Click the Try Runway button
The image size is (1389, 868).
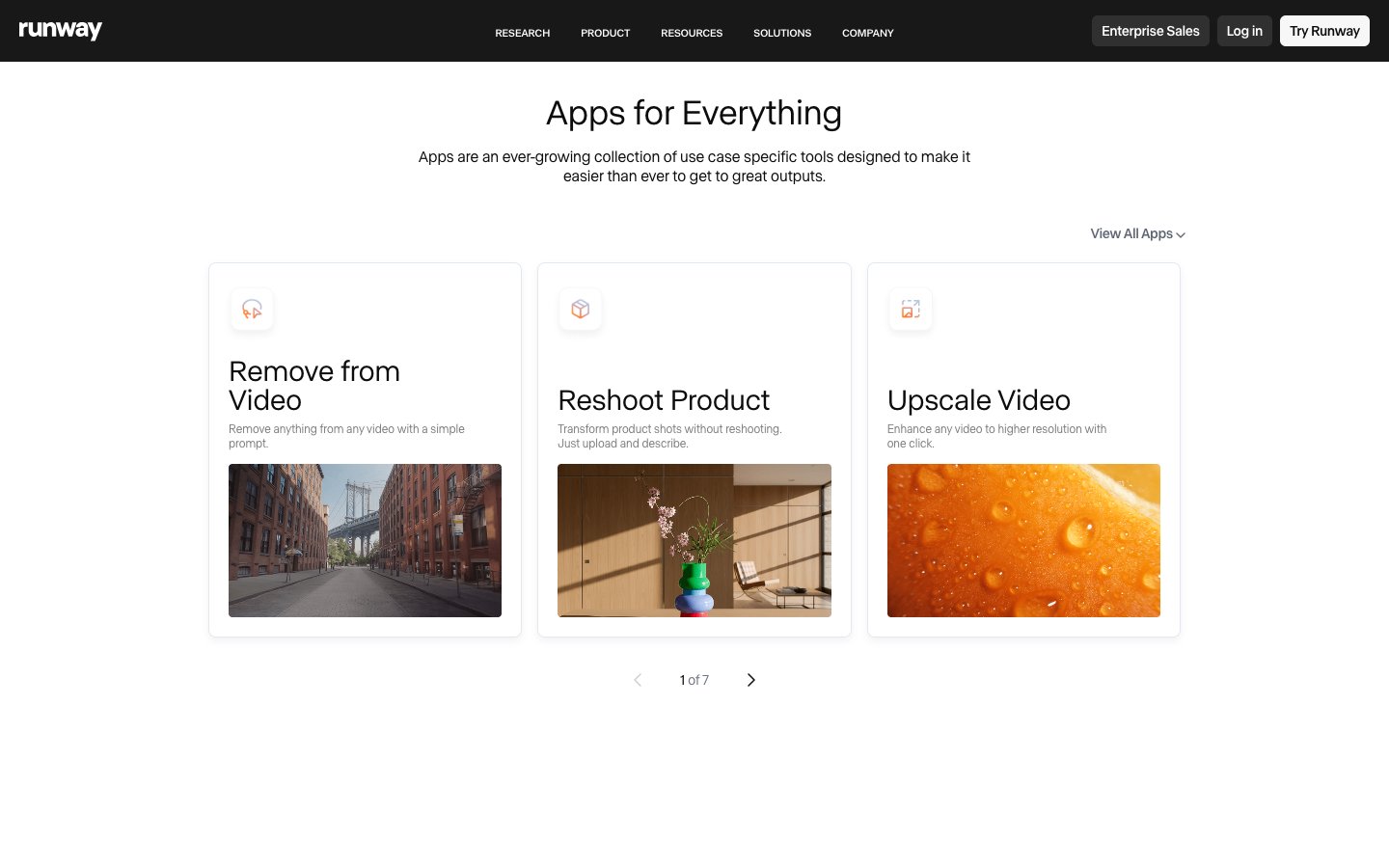tap(1324, 30)
